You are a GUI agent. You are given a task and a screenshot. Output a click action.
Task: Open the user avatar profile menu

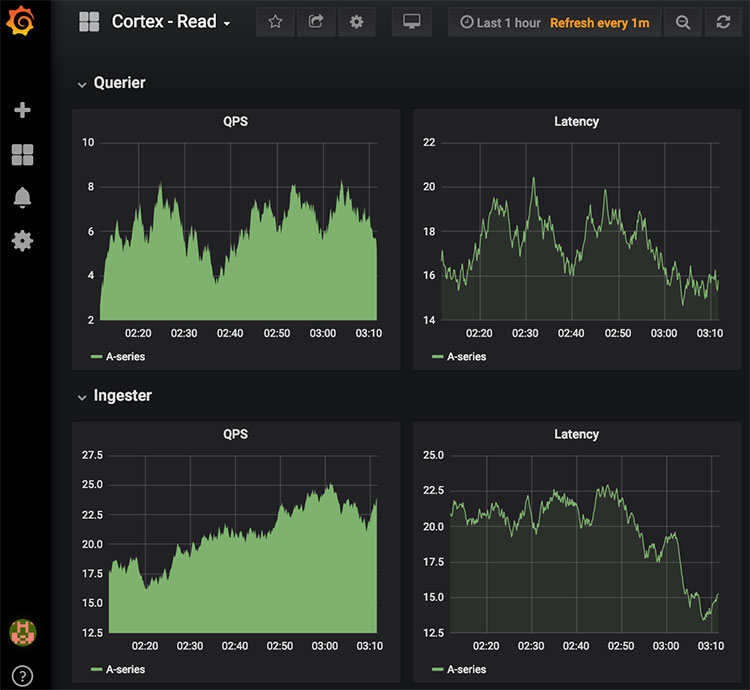coord(22,632)
